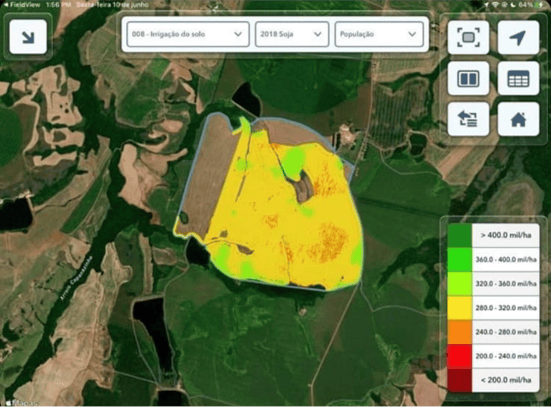Tap the fit-field-to-screen frame icon
The height and width of the screenshot is (407, 551).
pos(468,37)
